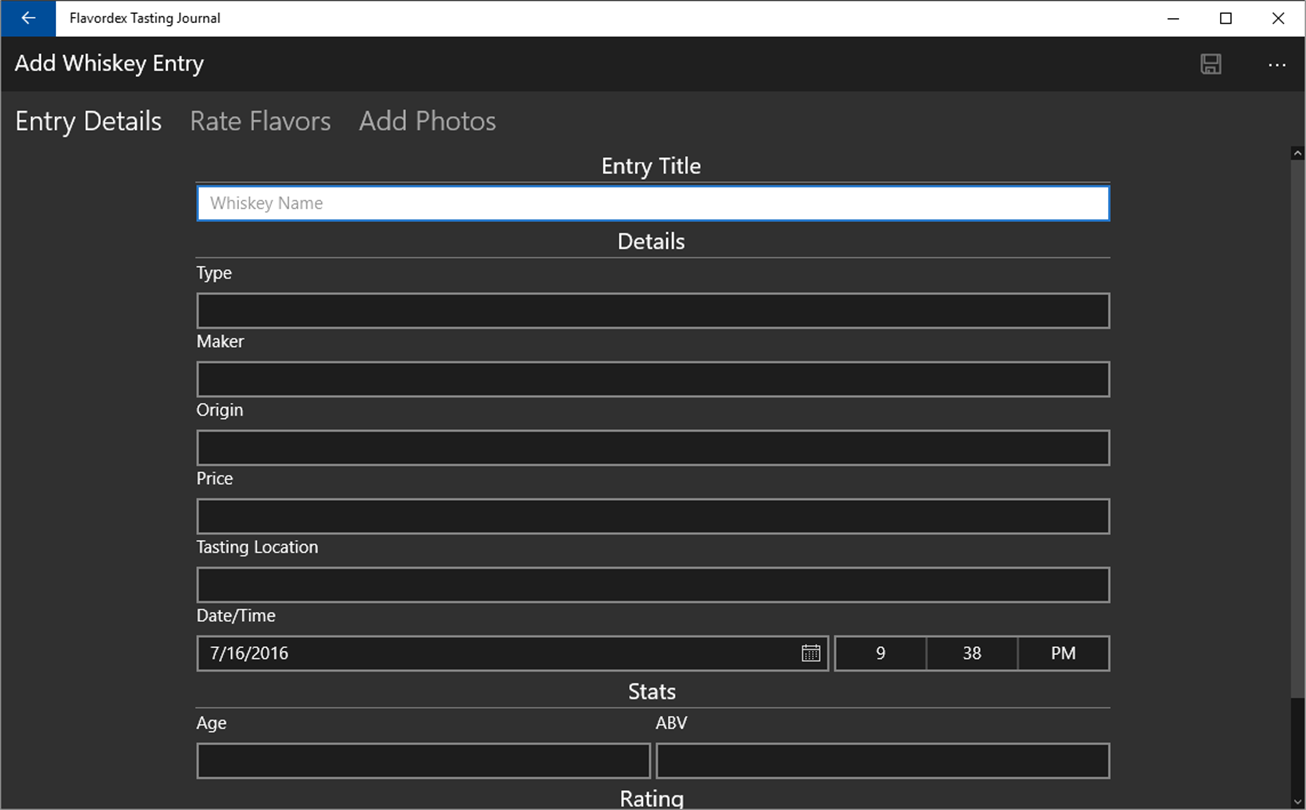1306x810 pixels.
Task: Click the back arrow in title bar
Action: (28, 18)
